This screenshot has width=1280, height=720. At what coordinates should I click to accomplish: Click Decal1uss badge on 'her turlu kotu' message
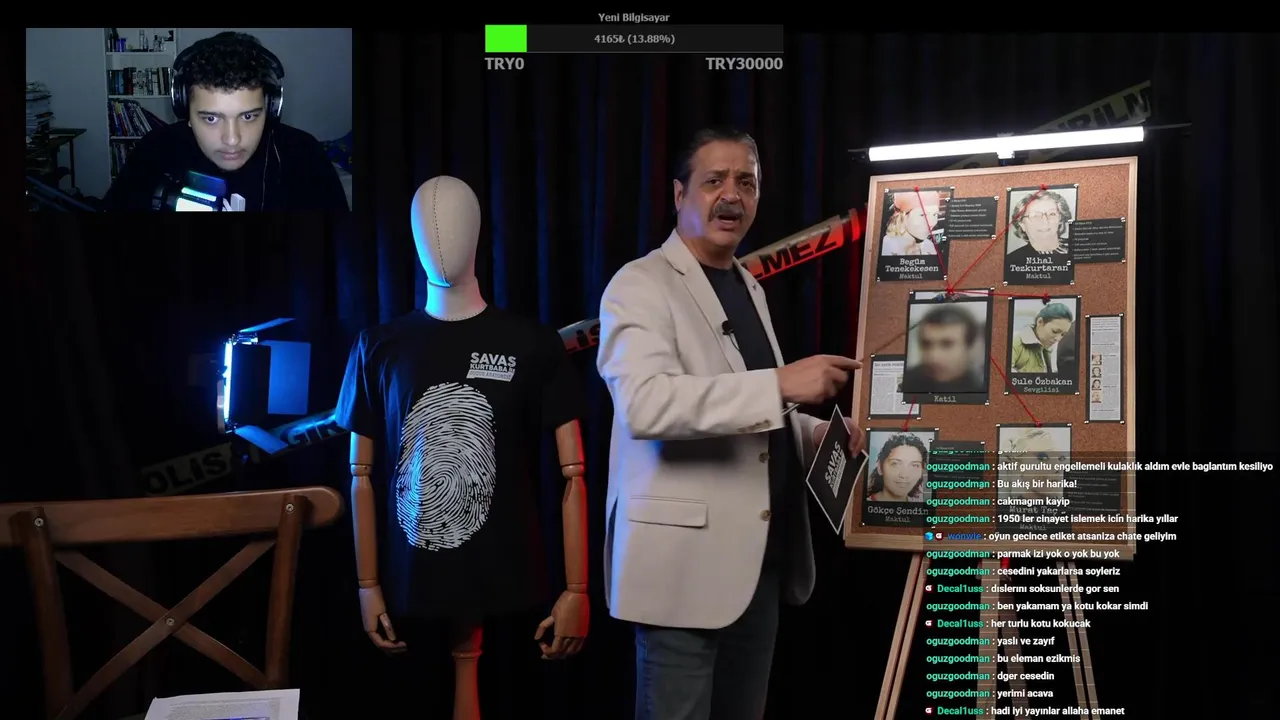click(929, 624)
